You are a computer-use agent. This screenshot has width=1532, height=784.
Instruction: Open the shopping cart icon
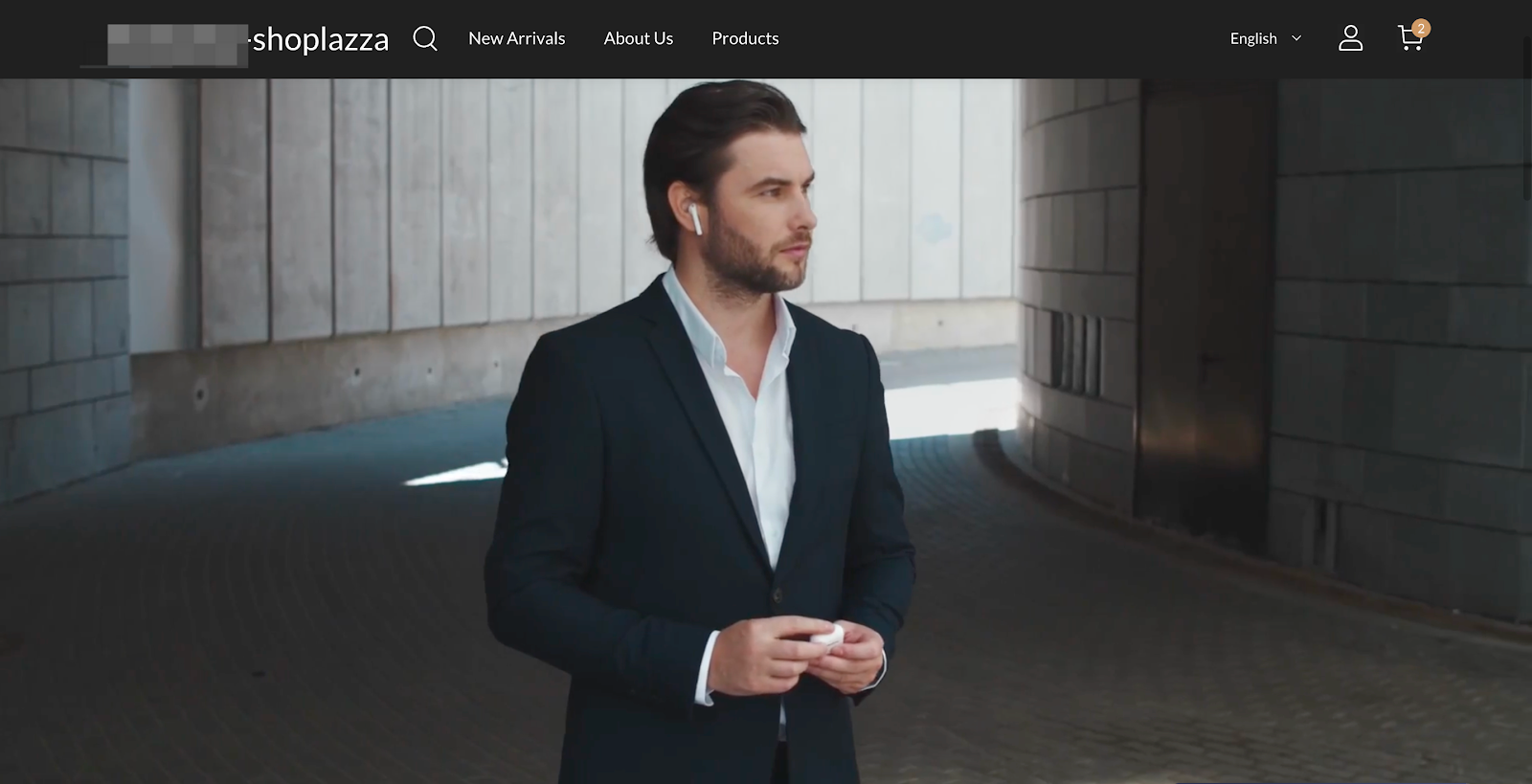1408,39
